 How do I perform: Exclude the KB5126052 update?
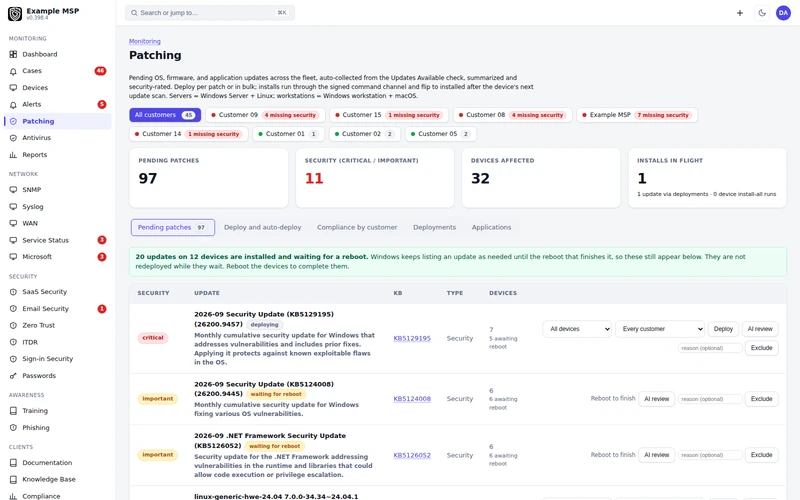click(x=761, y=455)
